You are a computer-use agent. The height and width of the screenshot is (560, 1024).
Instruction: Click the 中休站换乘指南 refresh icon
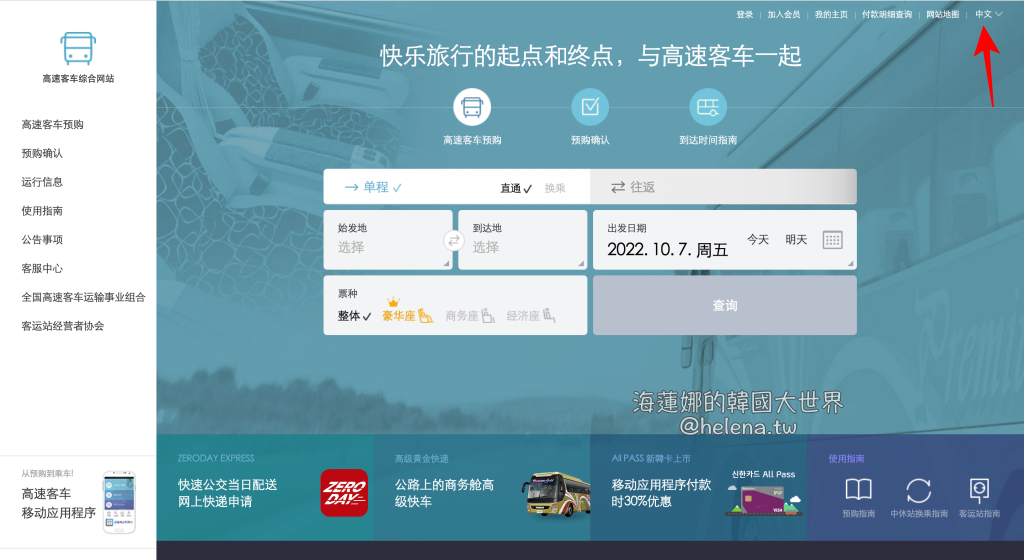[x=918, y=490]
